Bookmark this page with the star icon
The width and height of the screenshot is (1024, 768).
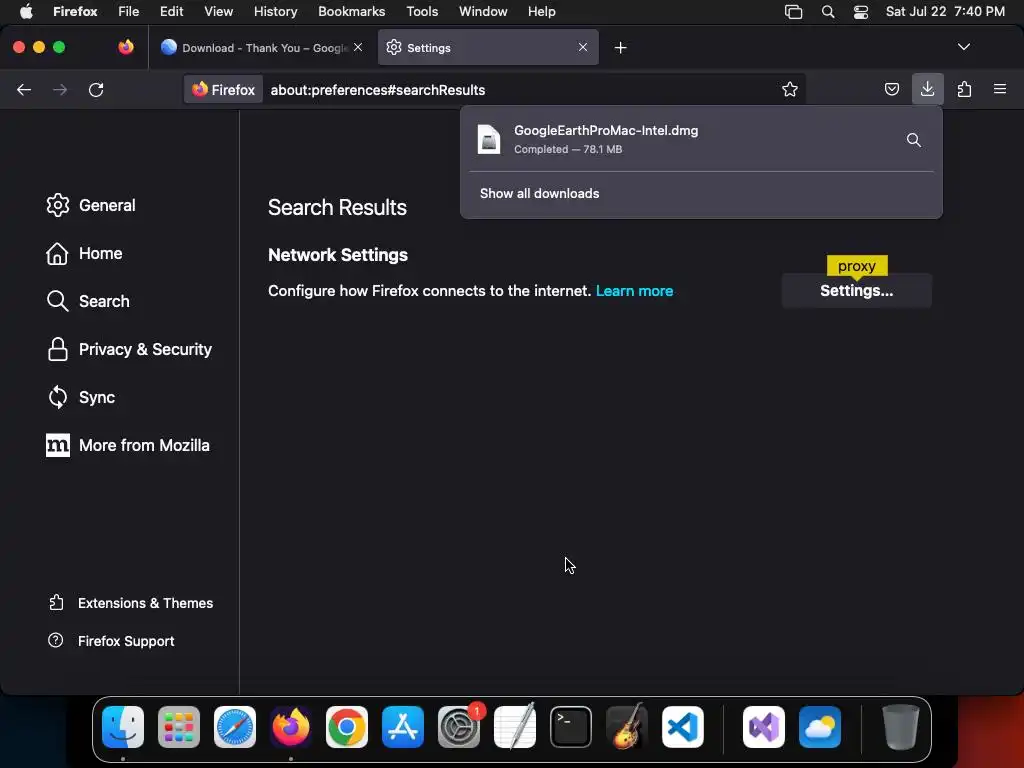pos(790,89)
